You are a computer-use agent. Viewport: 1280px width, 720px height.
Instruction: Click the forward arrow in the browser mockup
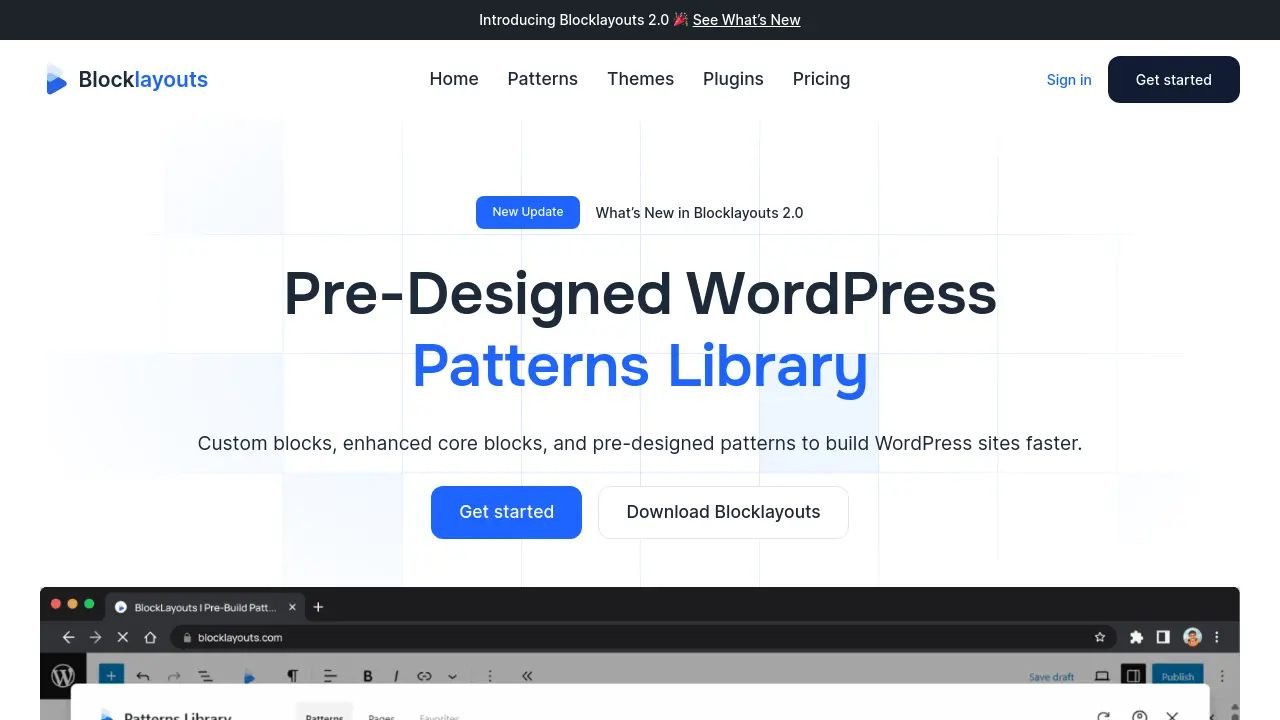(x=95, y=637)
